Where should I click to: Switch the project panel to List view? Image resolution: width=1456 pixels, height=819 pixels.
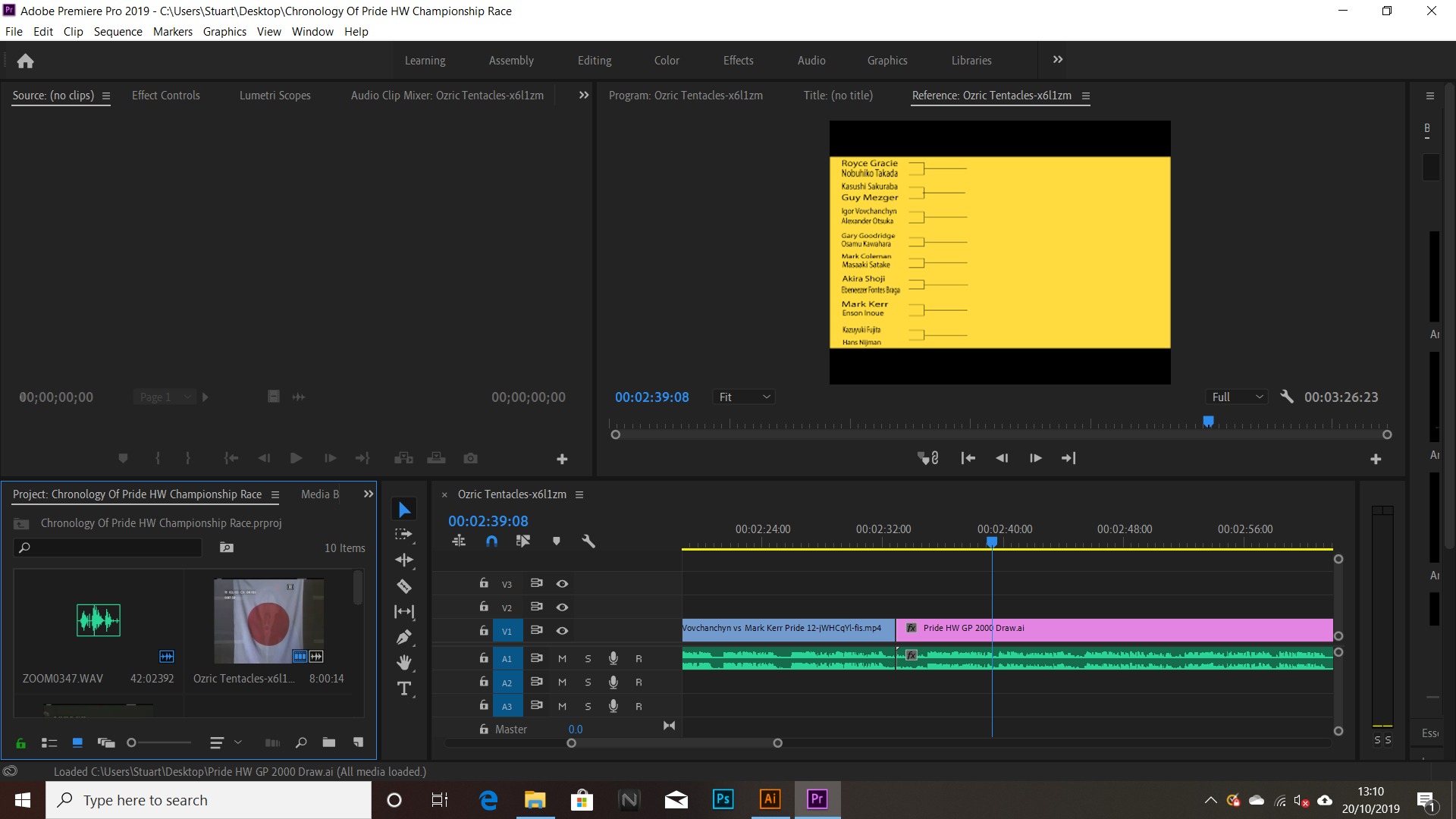pos(49,743)
